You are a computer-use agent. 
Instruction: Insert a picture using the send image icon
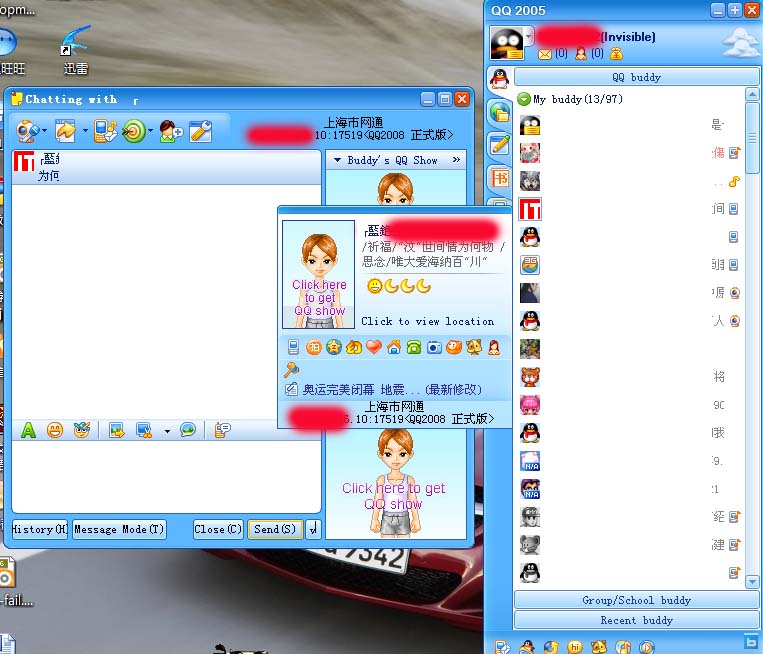point(117,430)
